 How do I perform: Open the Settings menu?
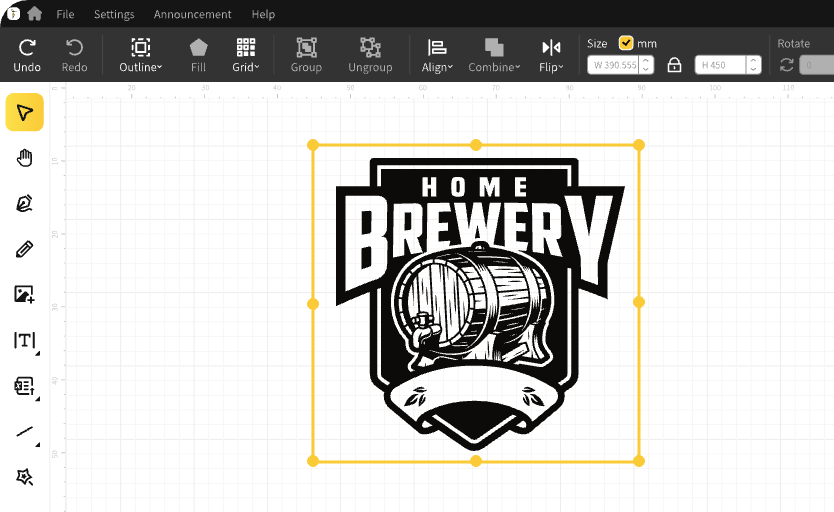click(114, 14)
